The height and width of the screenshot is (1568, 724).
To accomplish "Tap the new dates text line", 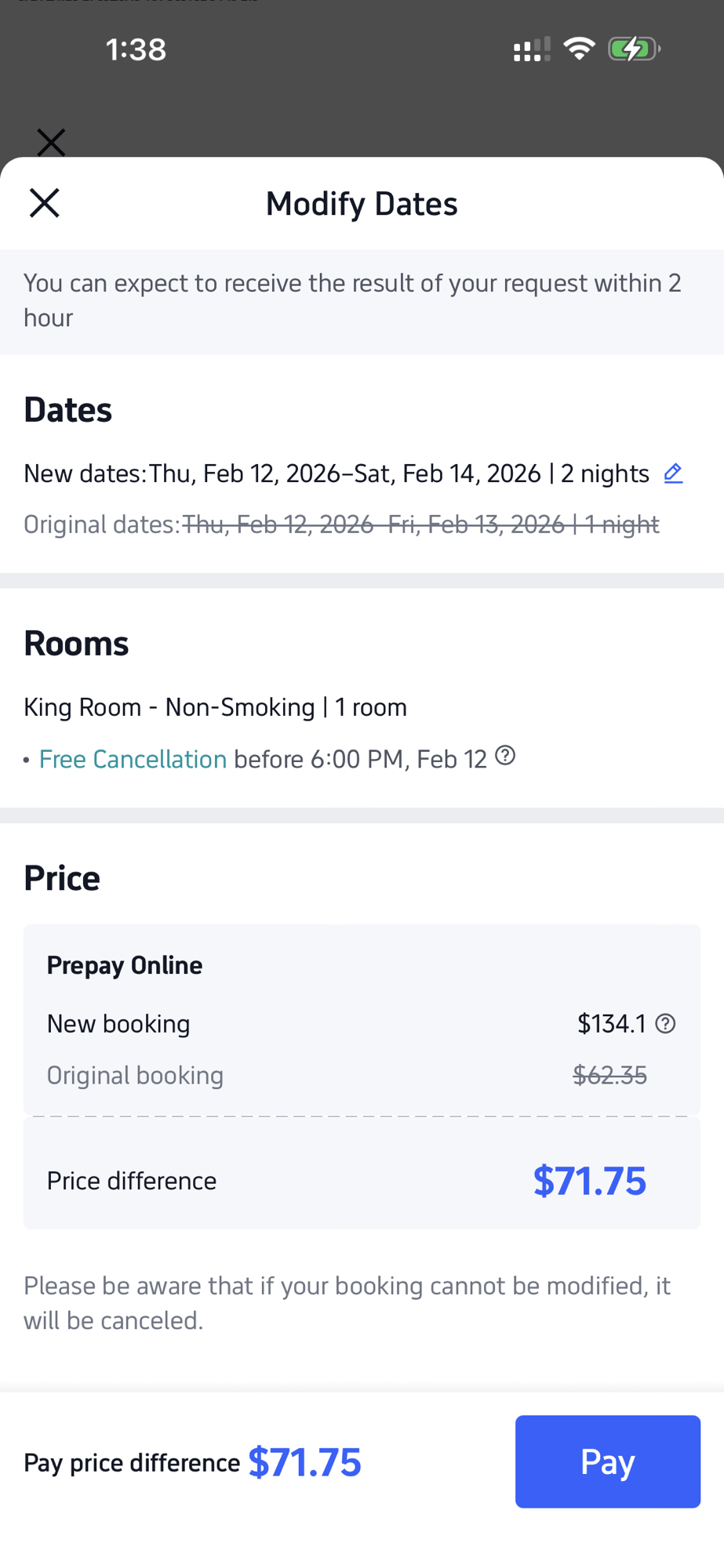I will point(337,474).
